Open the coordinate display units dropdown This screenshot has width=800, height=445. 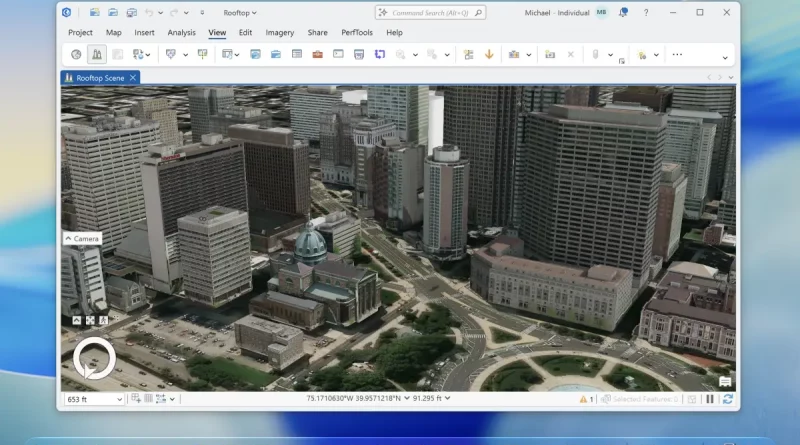click(x=407, y=398)
